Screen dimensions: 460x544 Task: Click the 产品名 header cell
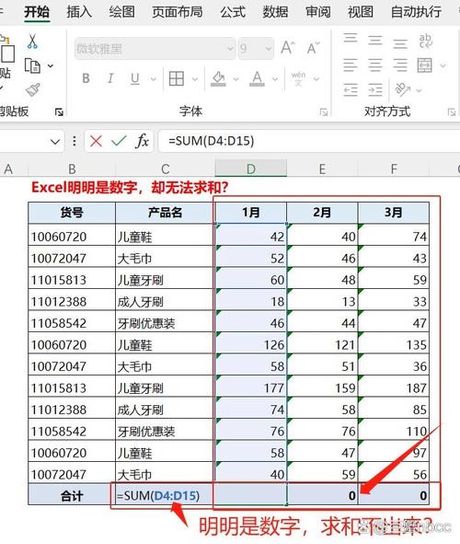pyautogui.click(x=165, y=212)
